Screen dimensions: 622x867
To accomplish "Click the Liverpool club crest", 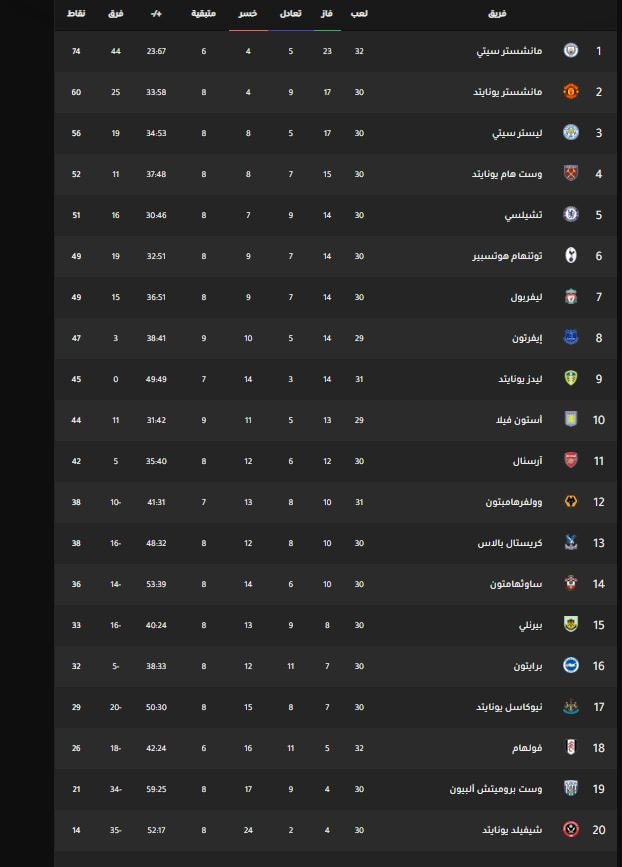I will tap(571, 297).
